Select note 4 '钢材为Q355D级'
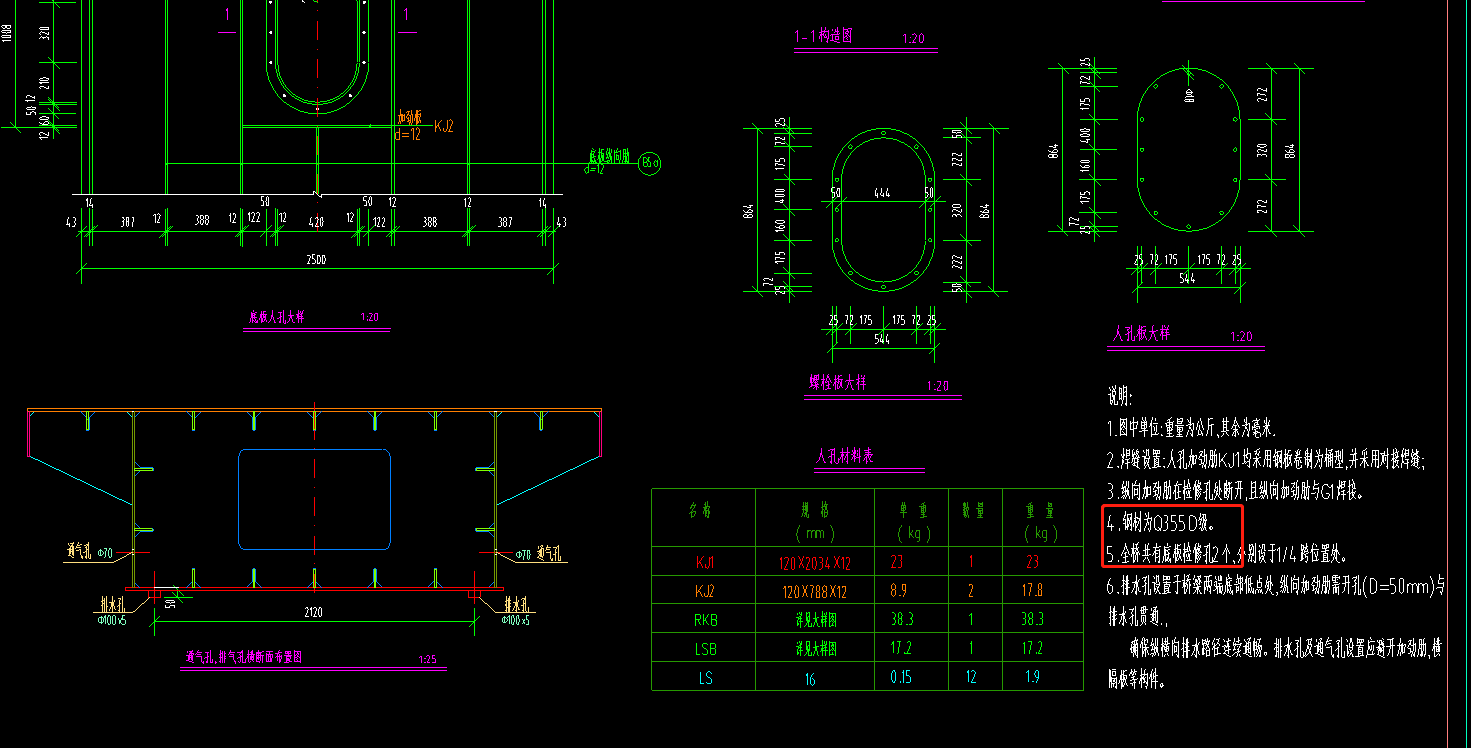The width and height of the screenshot is (1471, 748). click(1161, 522)
